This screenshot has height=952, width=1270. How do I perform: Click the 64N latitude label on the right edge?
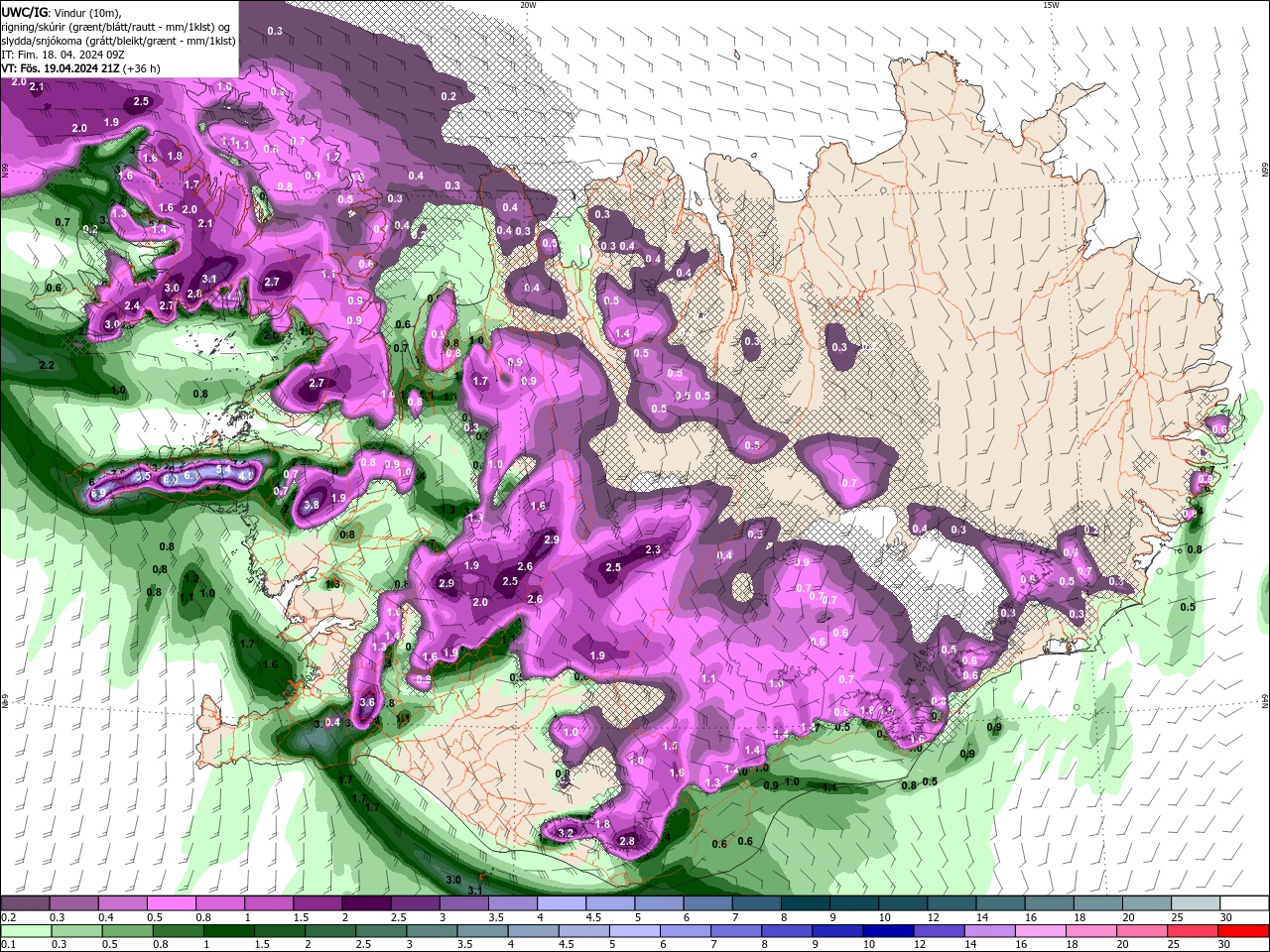[x=1265, y=701]
